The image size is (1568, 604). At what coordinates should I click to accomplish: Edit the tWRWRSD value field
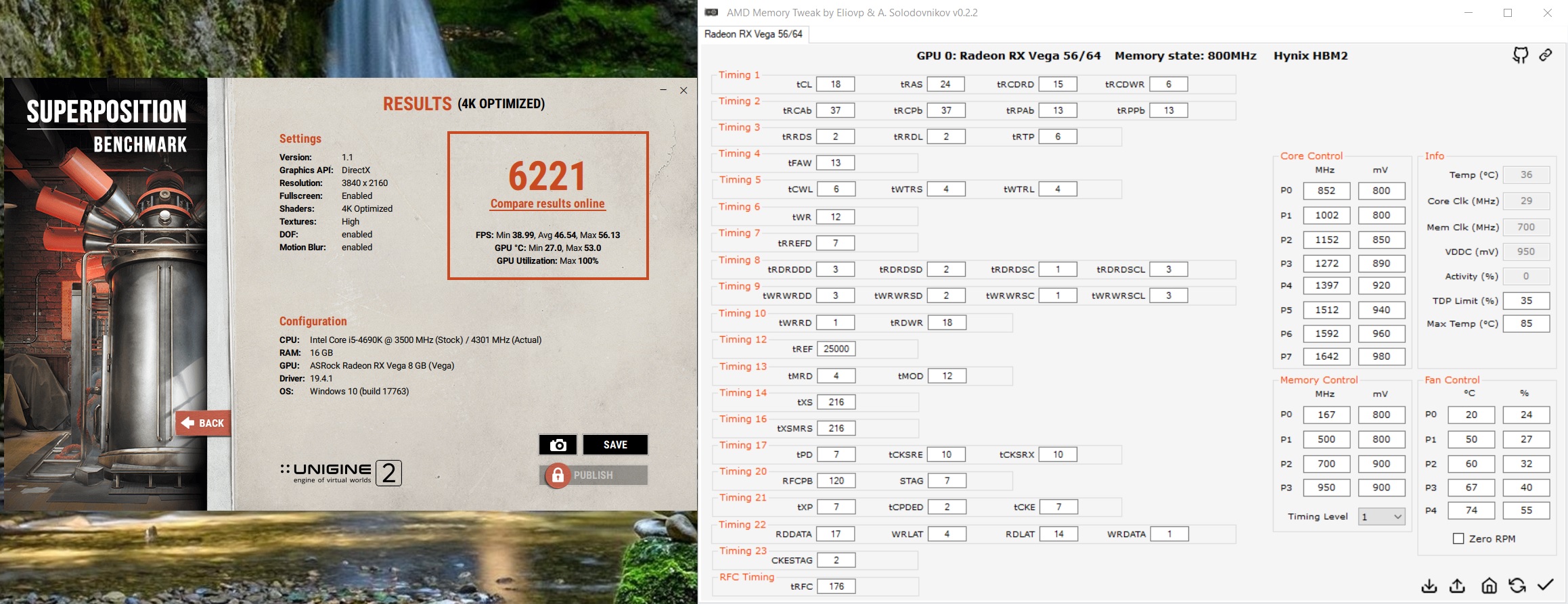click(946, 296)
